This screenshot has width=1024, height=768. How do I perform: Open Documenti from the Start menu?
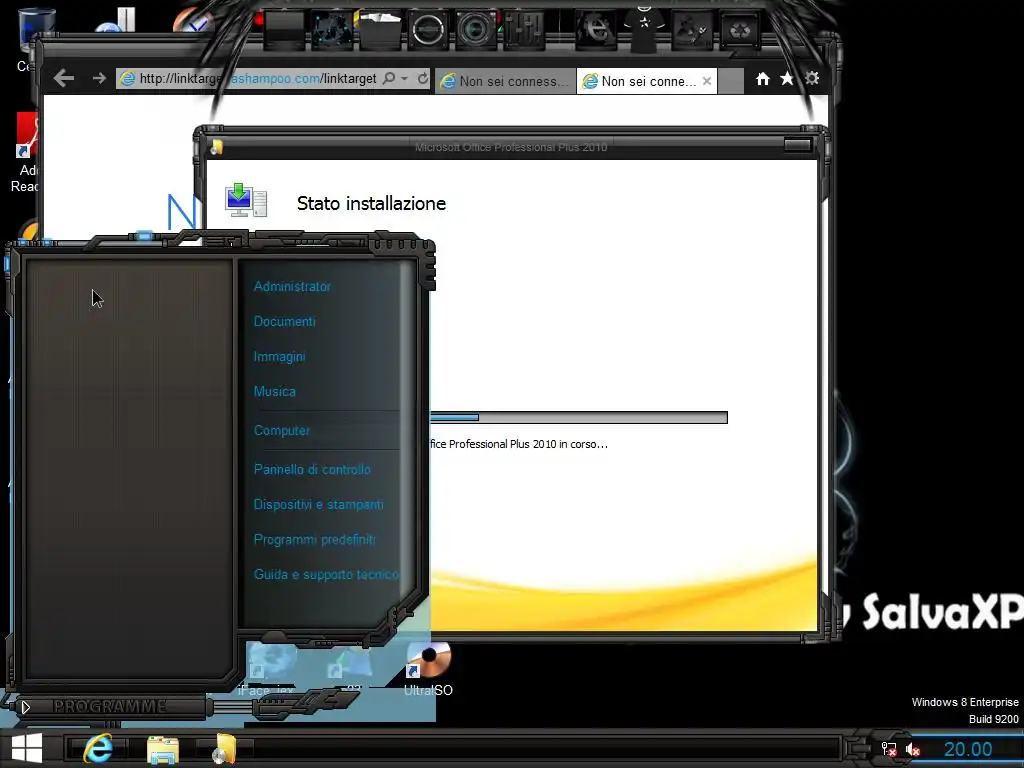point(285,322)
